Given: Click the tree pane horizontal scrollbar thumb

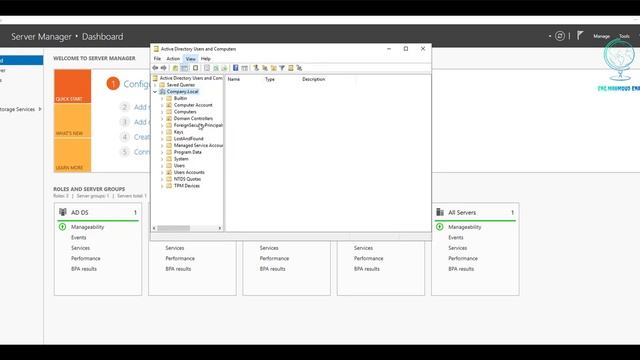Looking at the screenshot, I should click(x=173, y=228).
